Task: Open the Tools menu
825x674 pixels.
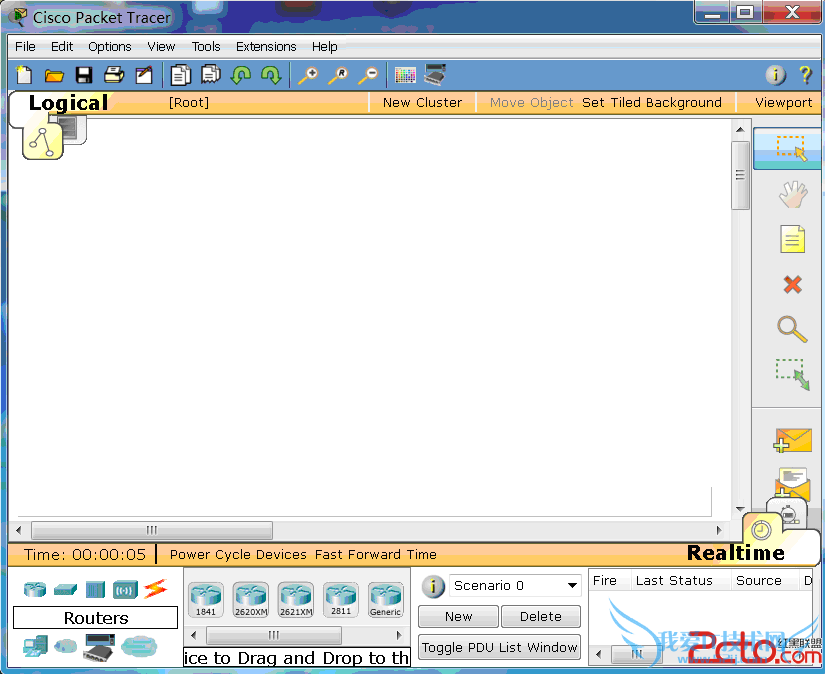Action: tap(206, 46)
